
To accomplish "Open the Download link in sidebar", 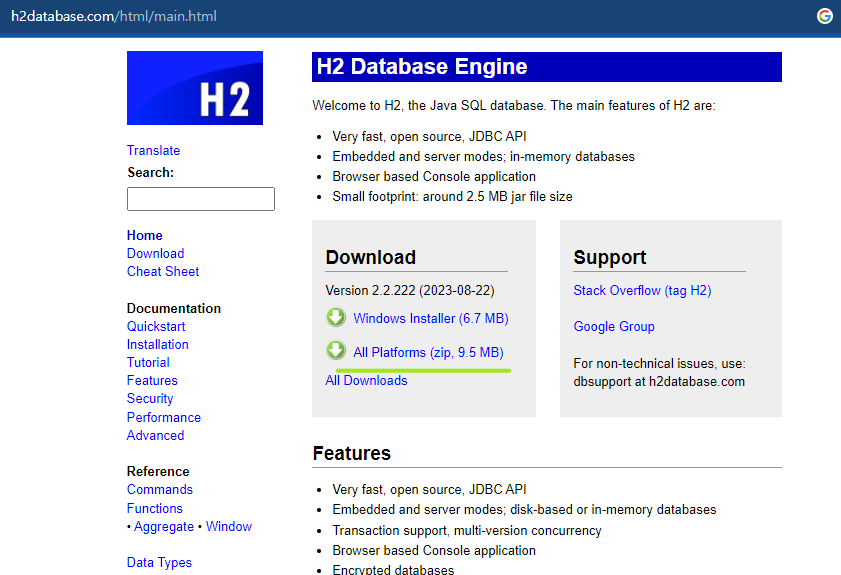I will [x=156, y=253].
